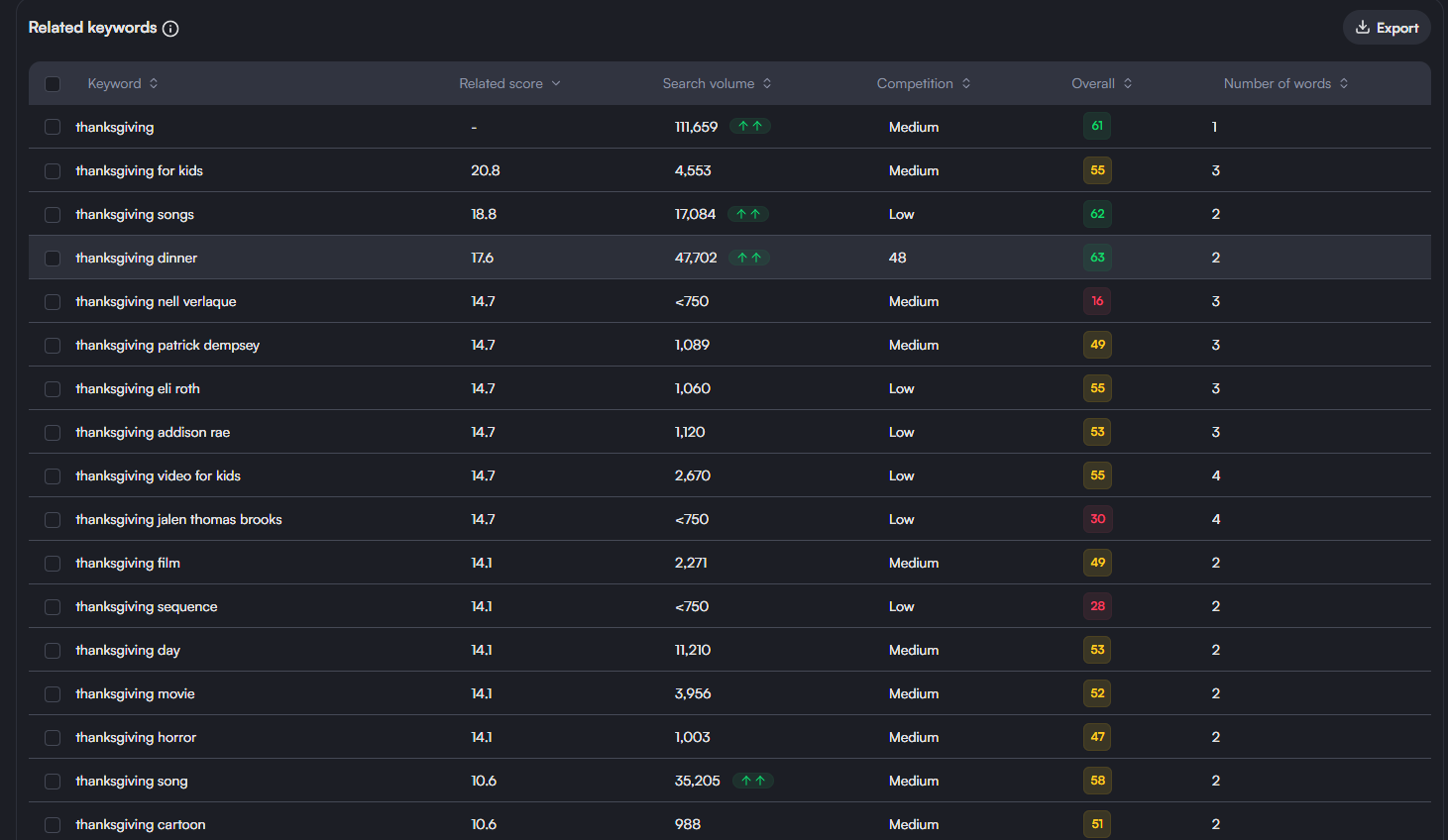
Task: Click the Related score sort chevron
Action: tap(555, 83)
